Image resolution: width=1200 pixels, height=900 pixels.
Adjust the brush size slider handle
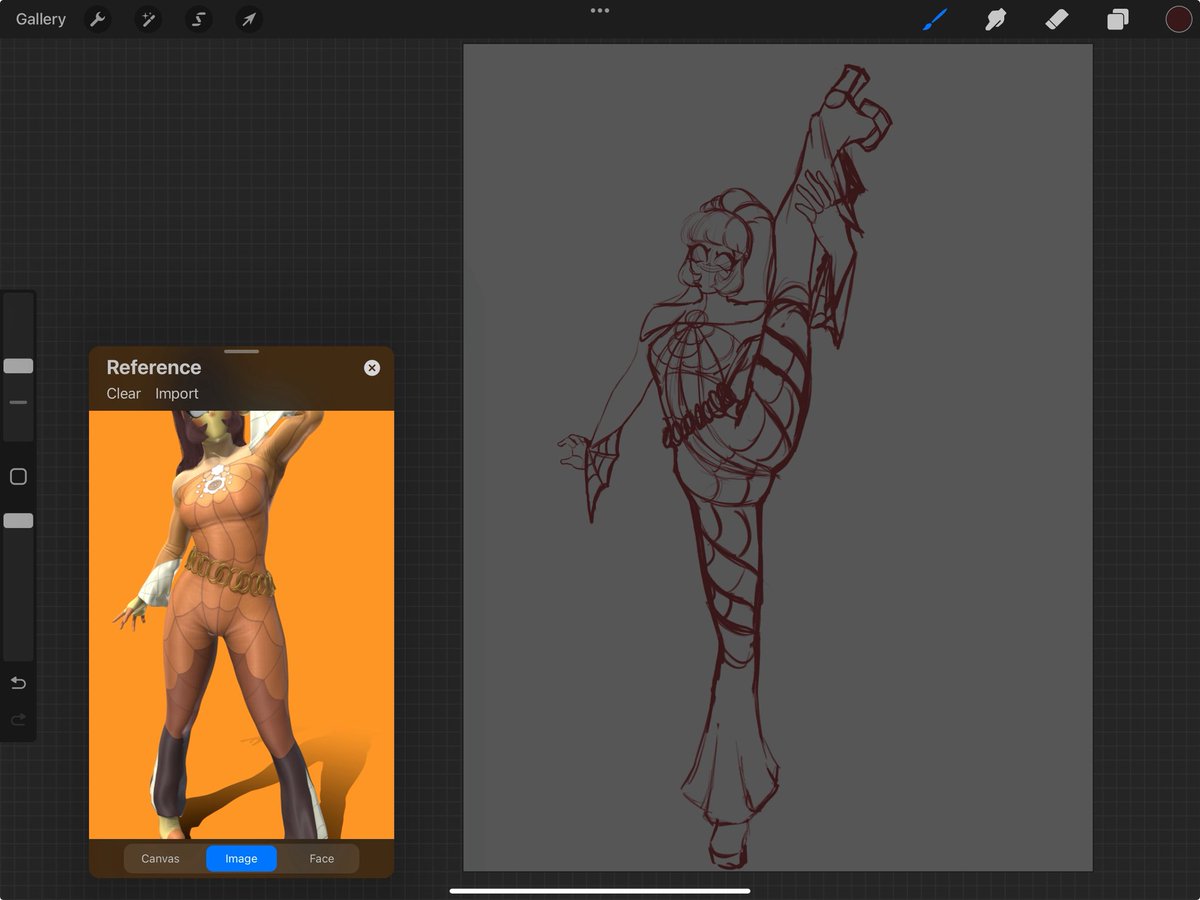coord(18,366)
